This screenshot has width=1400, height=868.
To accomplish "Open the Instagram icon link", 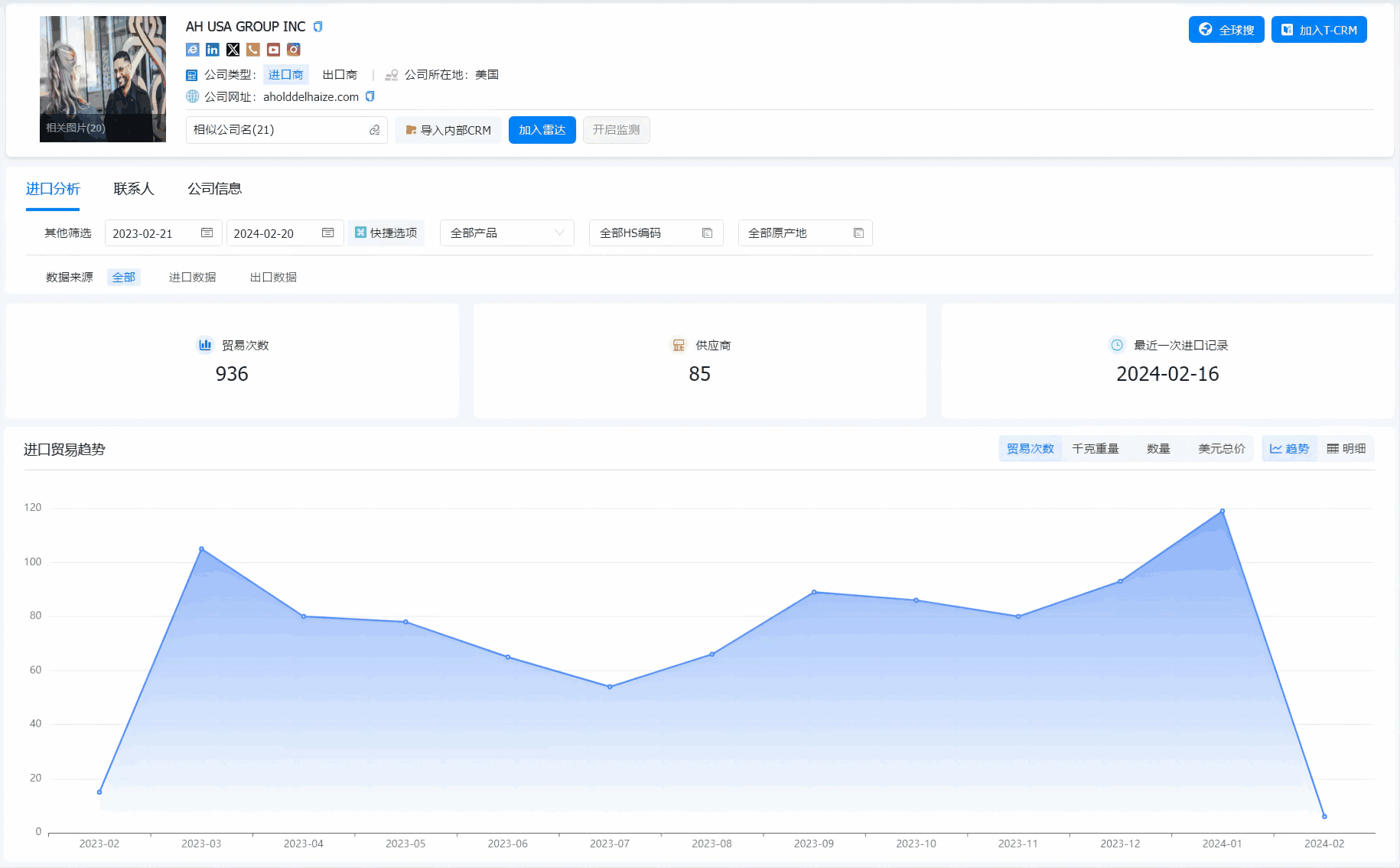I will click(x=293, y=50).
